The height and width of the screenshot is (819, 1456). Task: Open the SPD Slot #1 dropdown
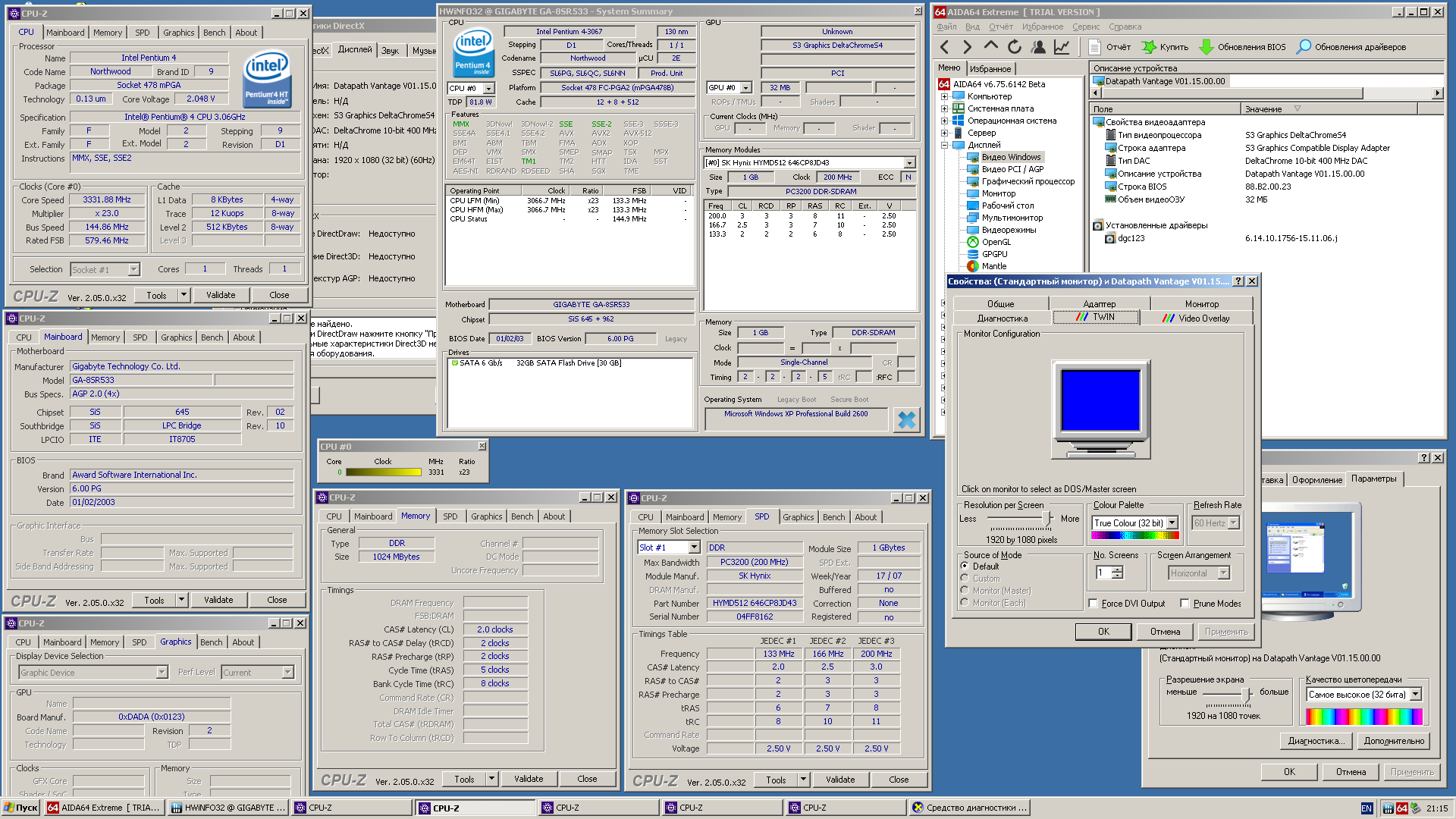coord(694,548)
